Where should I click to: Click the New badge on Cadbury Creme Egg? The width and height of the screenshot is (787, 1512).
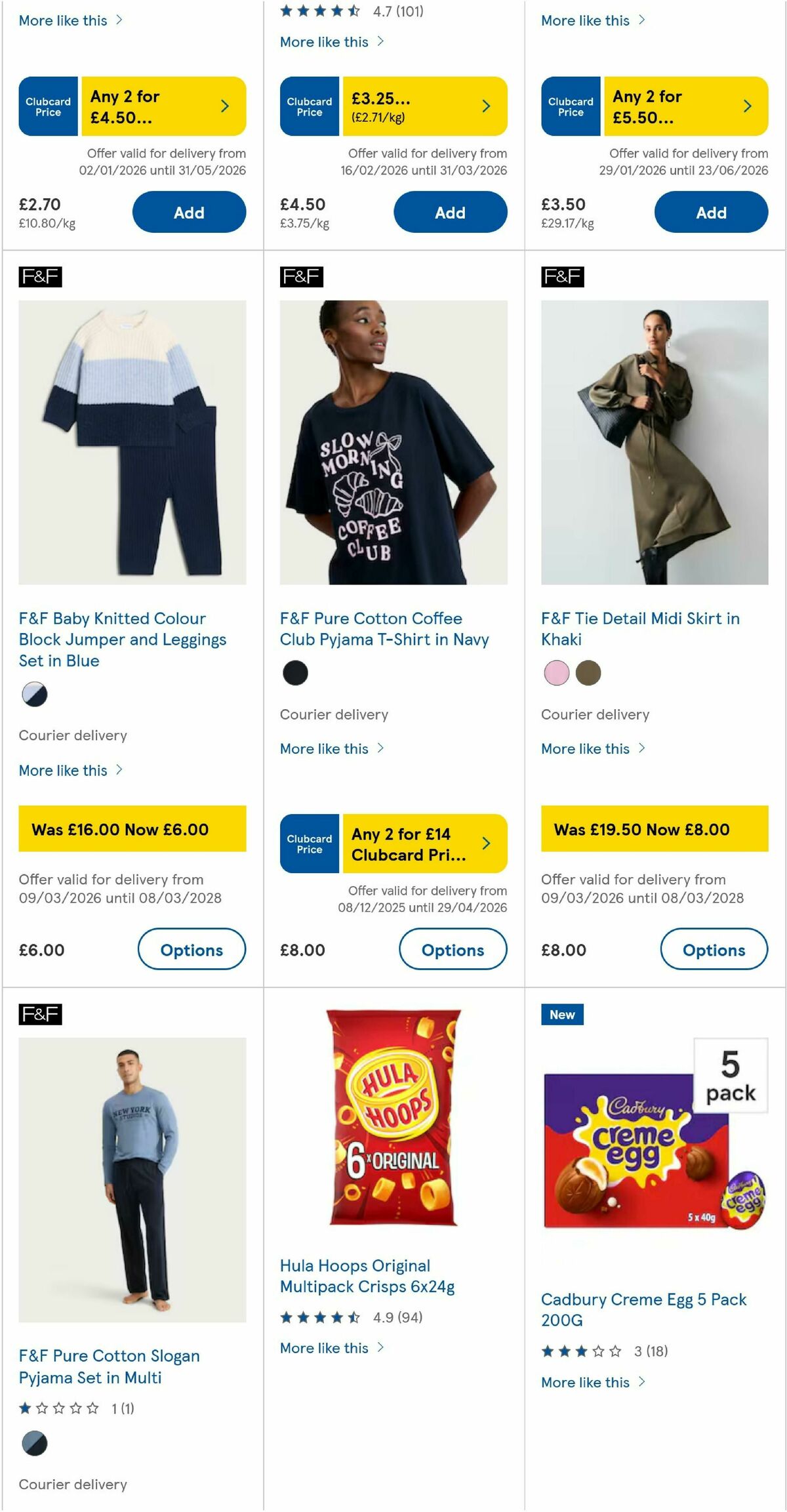click(x=562, y=1015)
